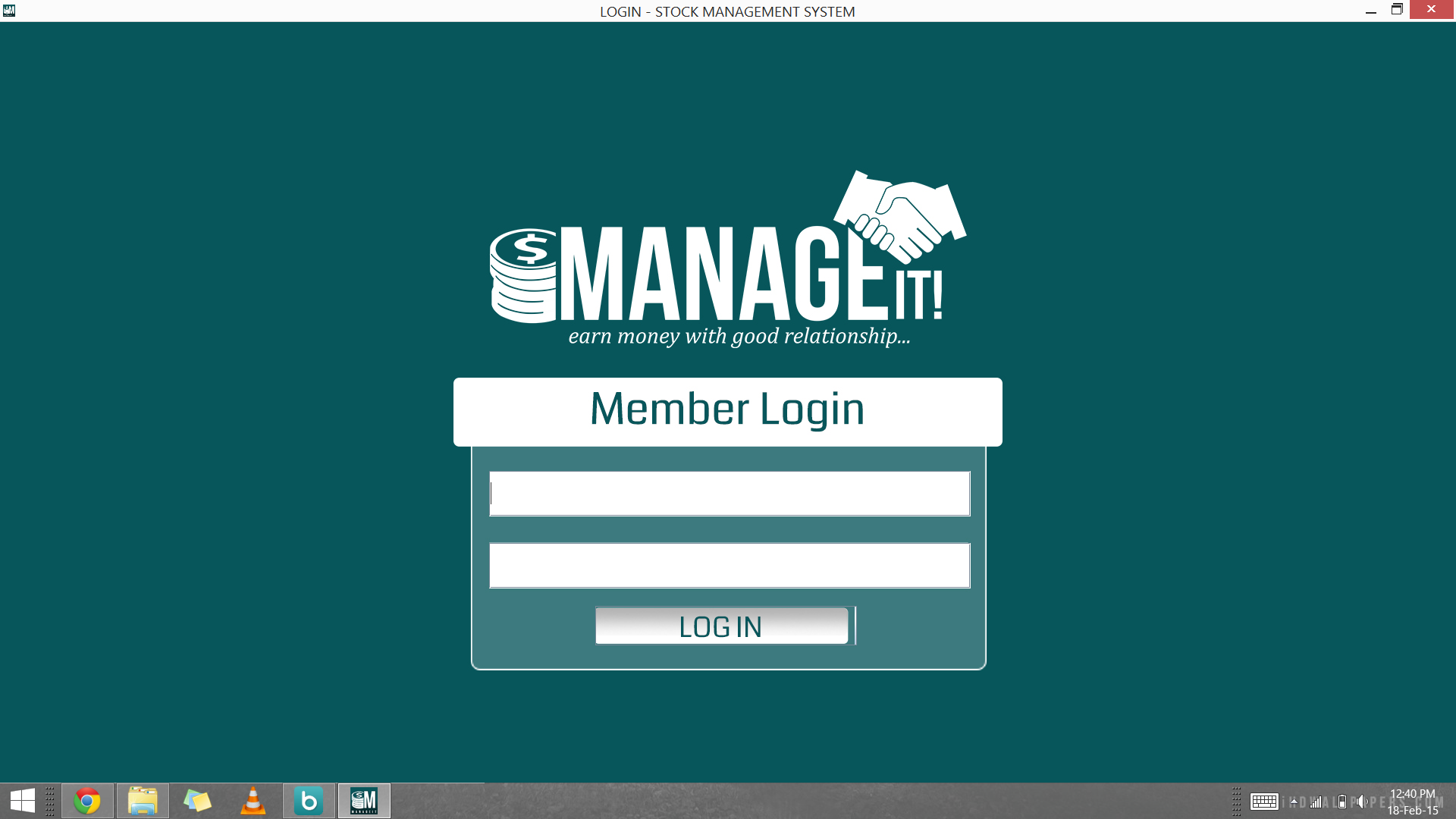Open the app icon in title bar
1456x819 pixels.
[x=9, y=11]
